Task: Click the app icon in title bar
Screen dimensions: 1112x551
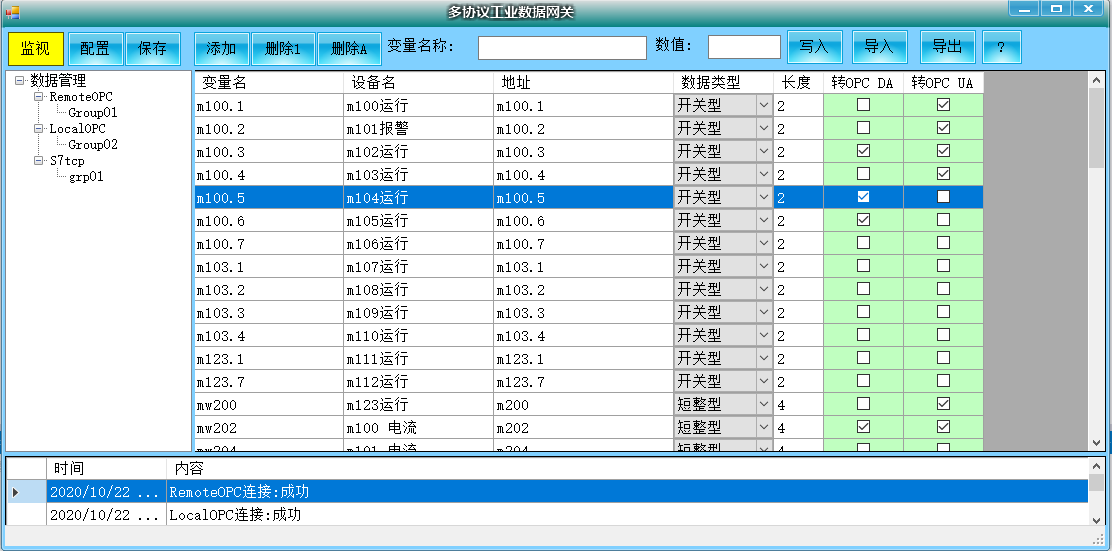Action: coord(12,11)
